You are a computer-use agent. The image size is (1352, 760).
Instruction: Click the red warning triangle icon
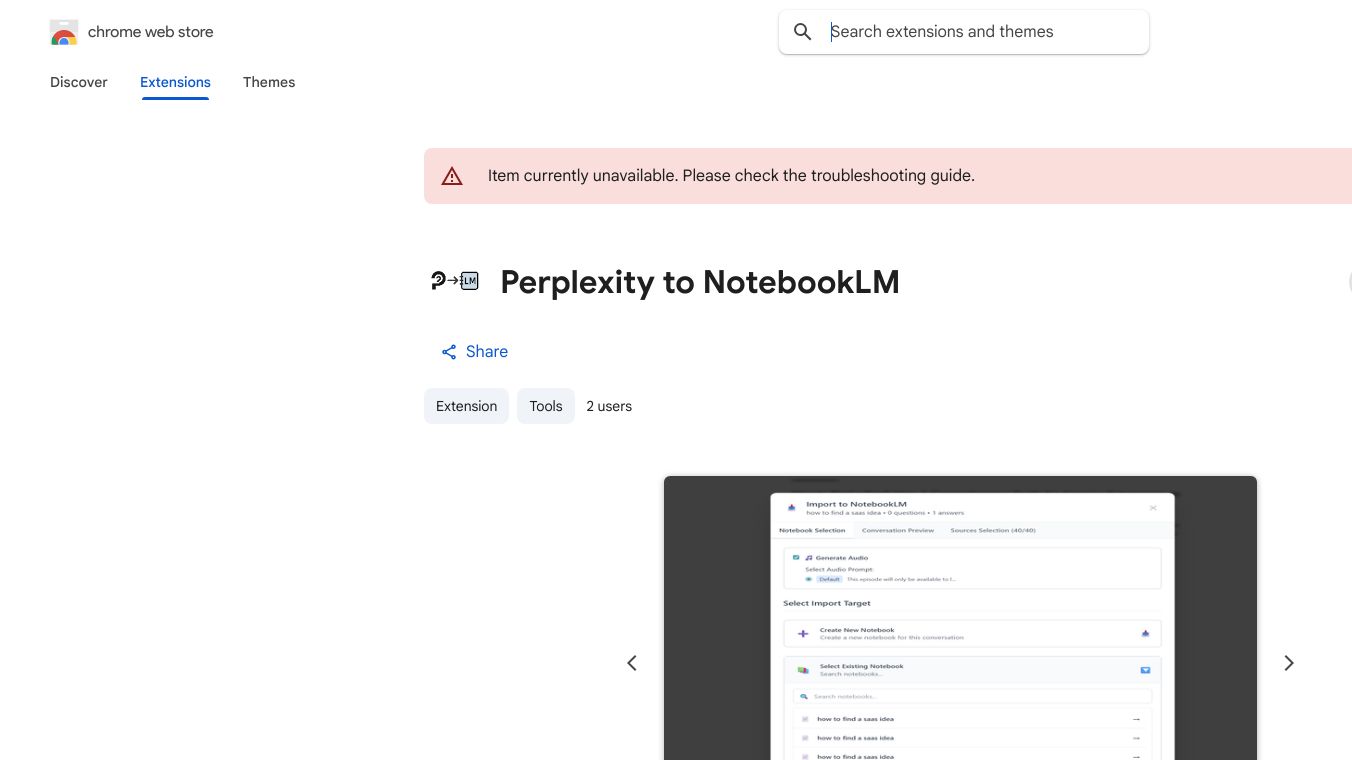[452, 176]
